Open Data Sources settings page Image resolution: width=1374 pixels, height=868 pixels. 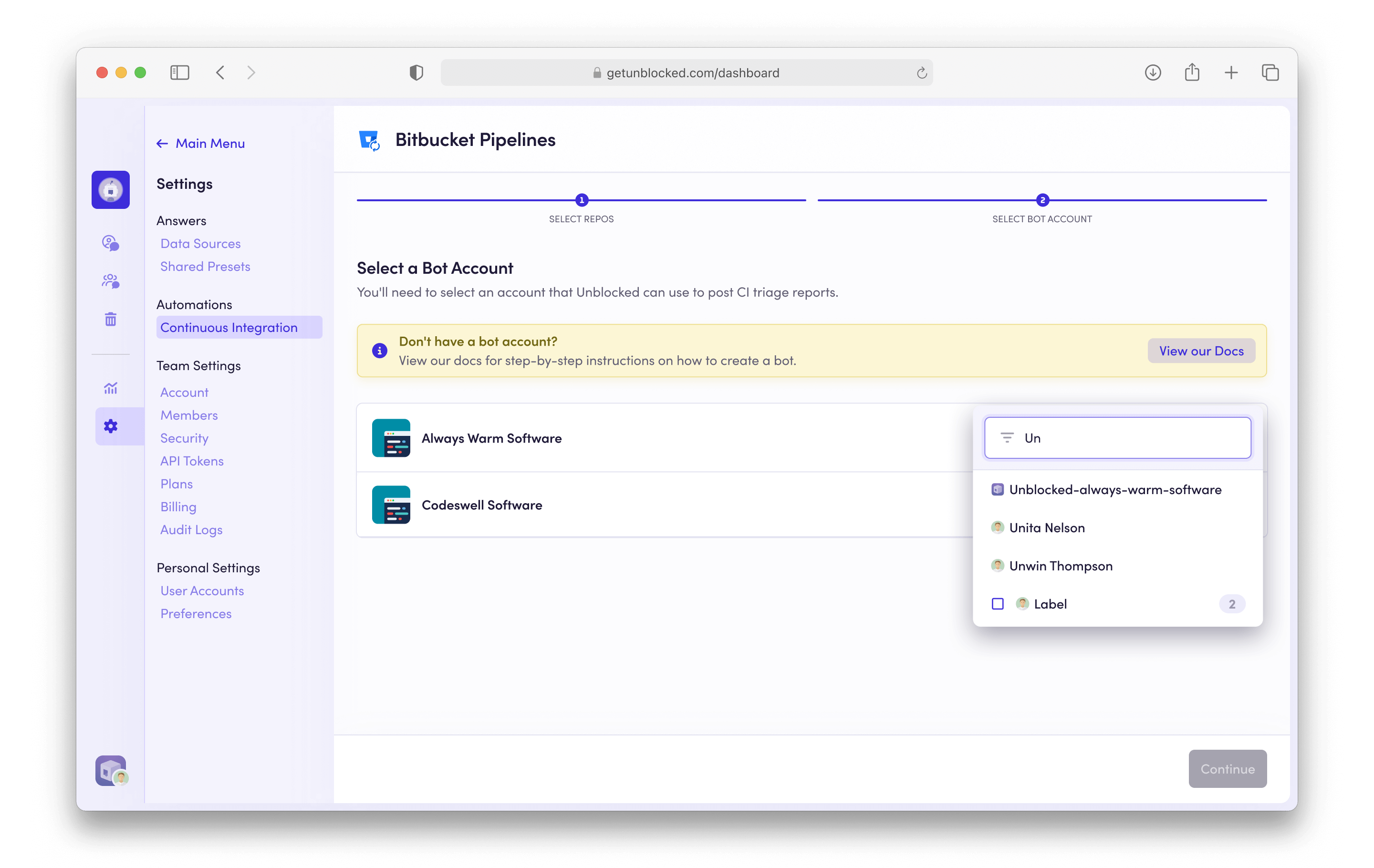tap(200, 244)
